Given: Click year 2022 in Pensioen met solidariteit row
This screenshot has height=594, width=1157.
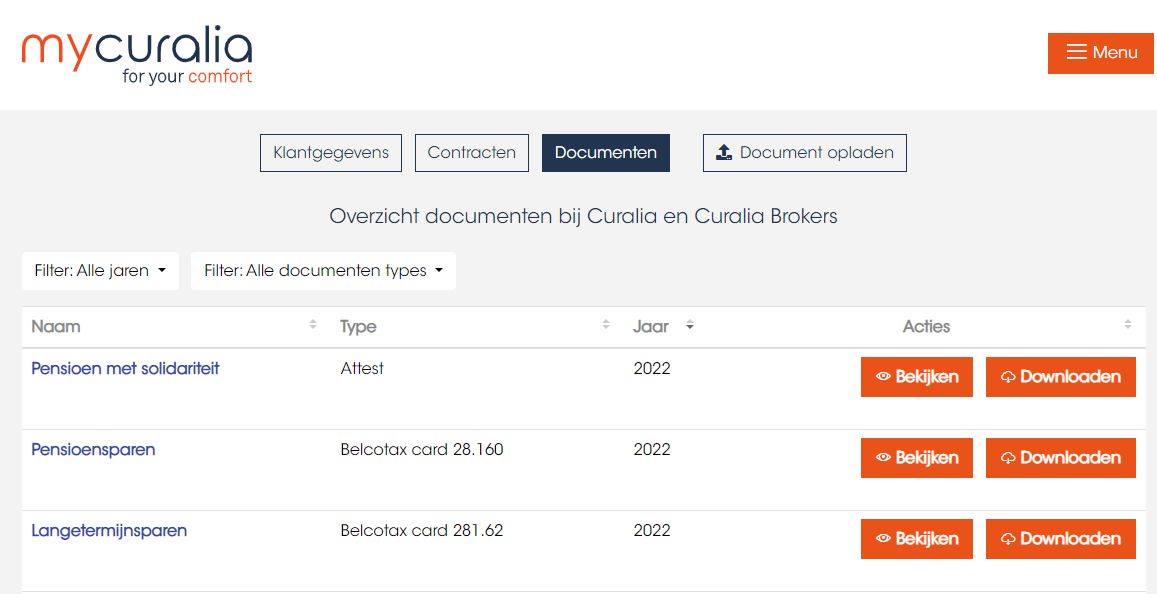Looking at the screenshot, I should click(652, 368).
